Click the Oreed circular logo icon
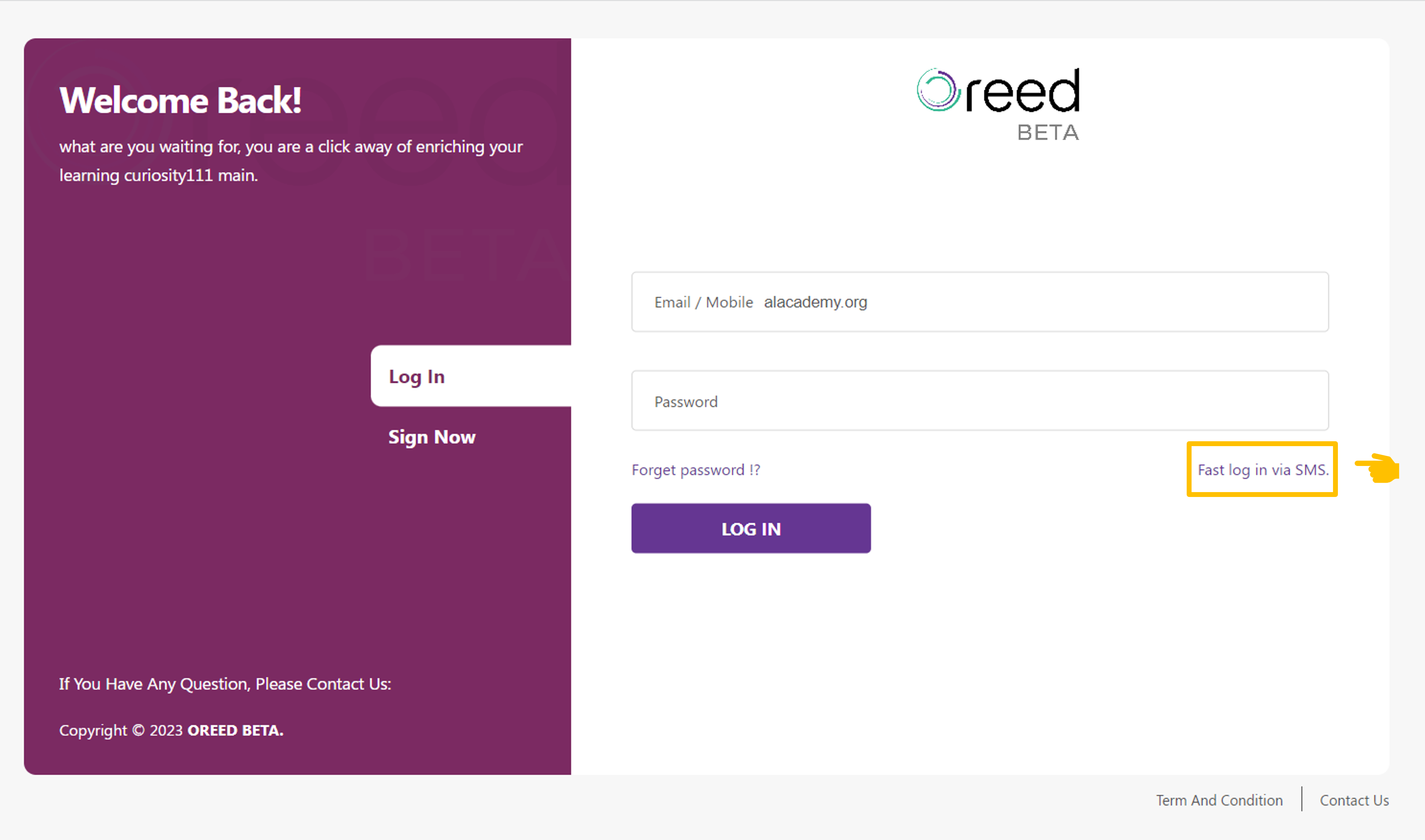 938,90
